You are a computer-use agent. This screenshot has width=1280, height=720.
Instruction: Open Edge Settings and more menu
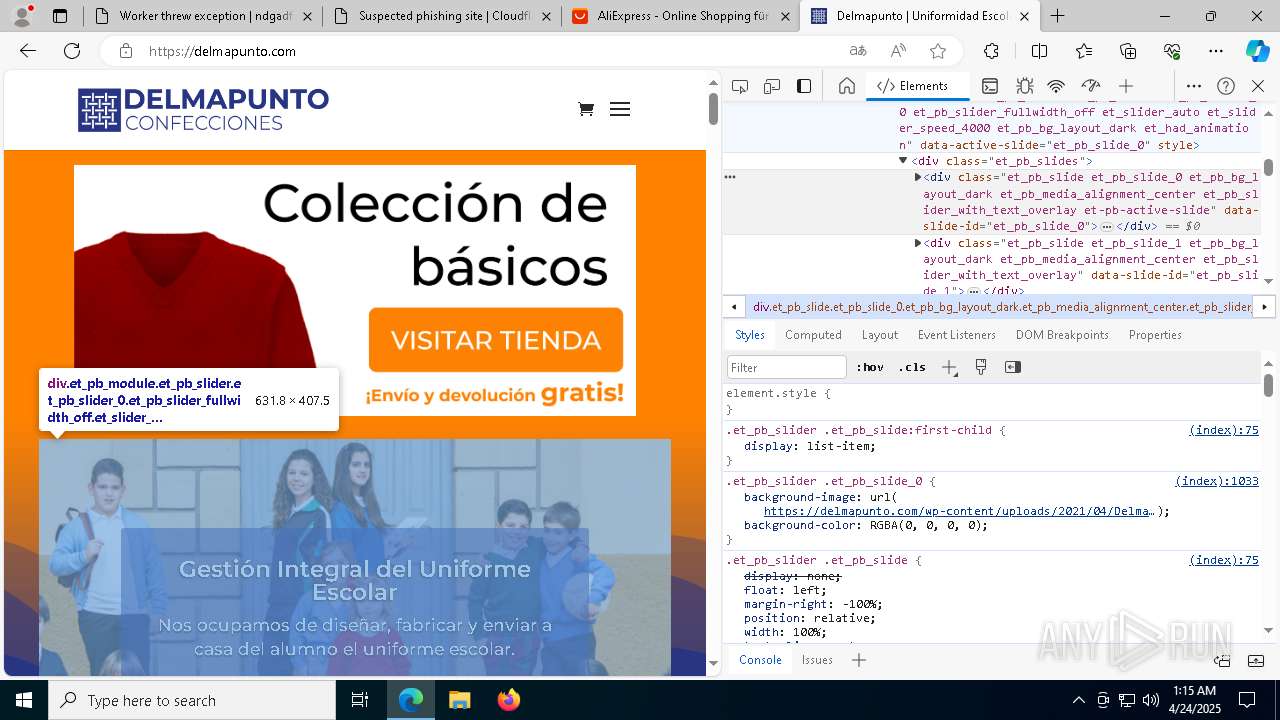[x=1216, y=51]
